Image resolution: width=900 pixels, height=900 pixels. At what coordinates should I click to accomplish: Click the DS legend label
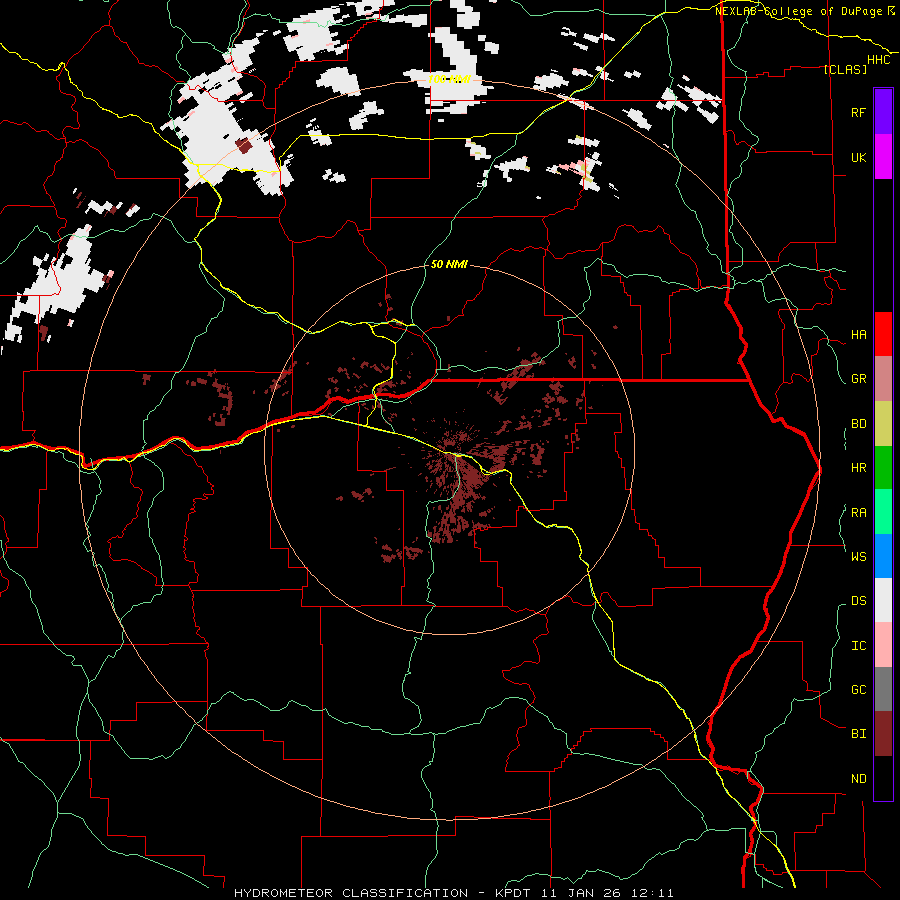[858, 601]
